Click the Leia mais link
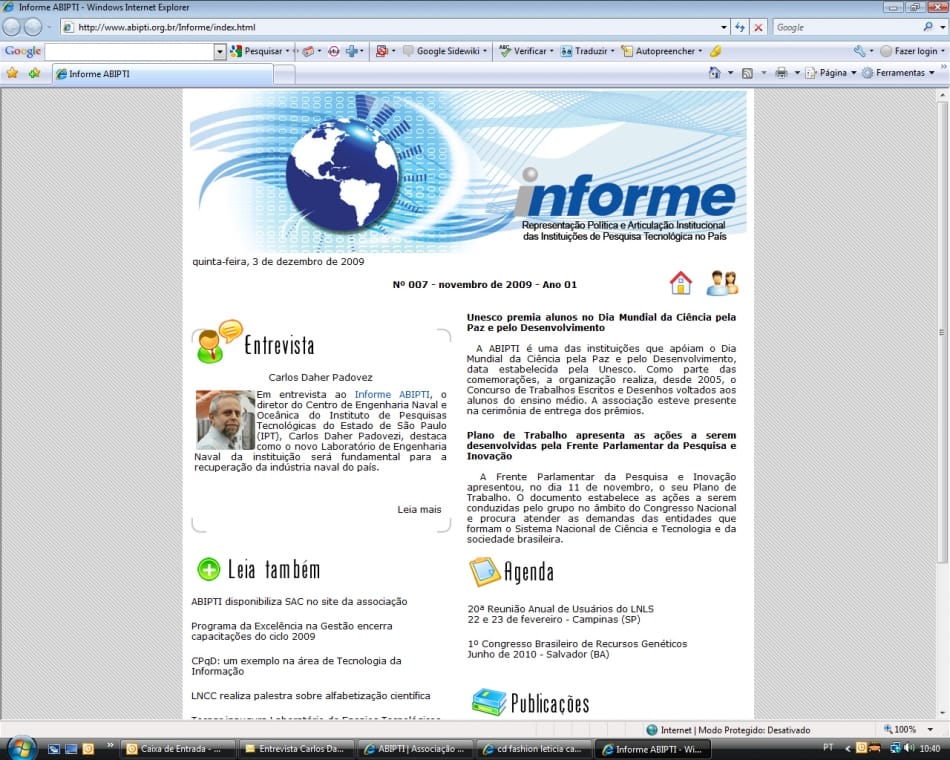 421,509
